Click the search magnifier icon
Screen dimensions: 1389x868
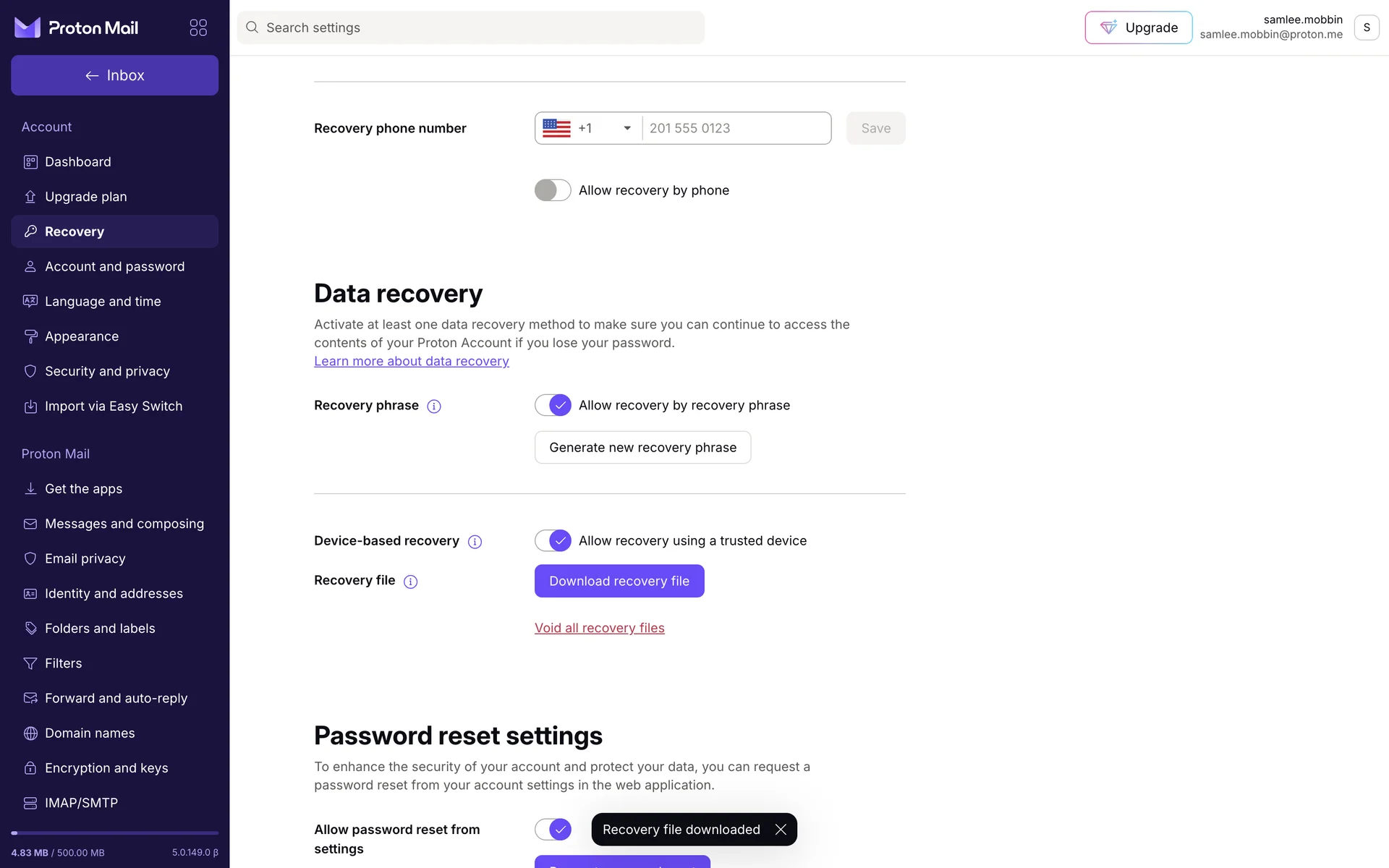[252, 27]
